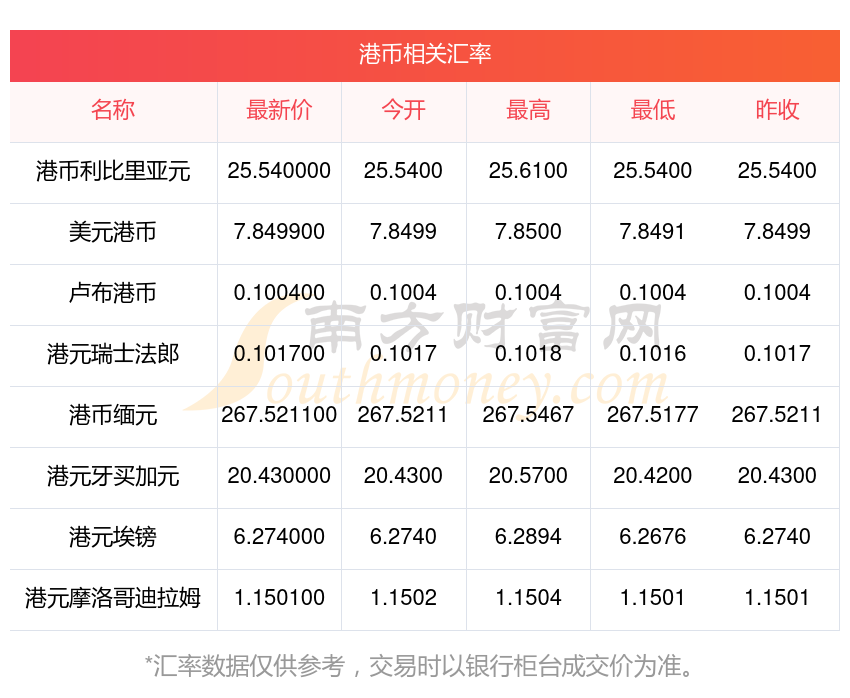850x698 pixels.
Task: Click 港币利比里亚元 最低 value 25.5400
Action: 653,171
